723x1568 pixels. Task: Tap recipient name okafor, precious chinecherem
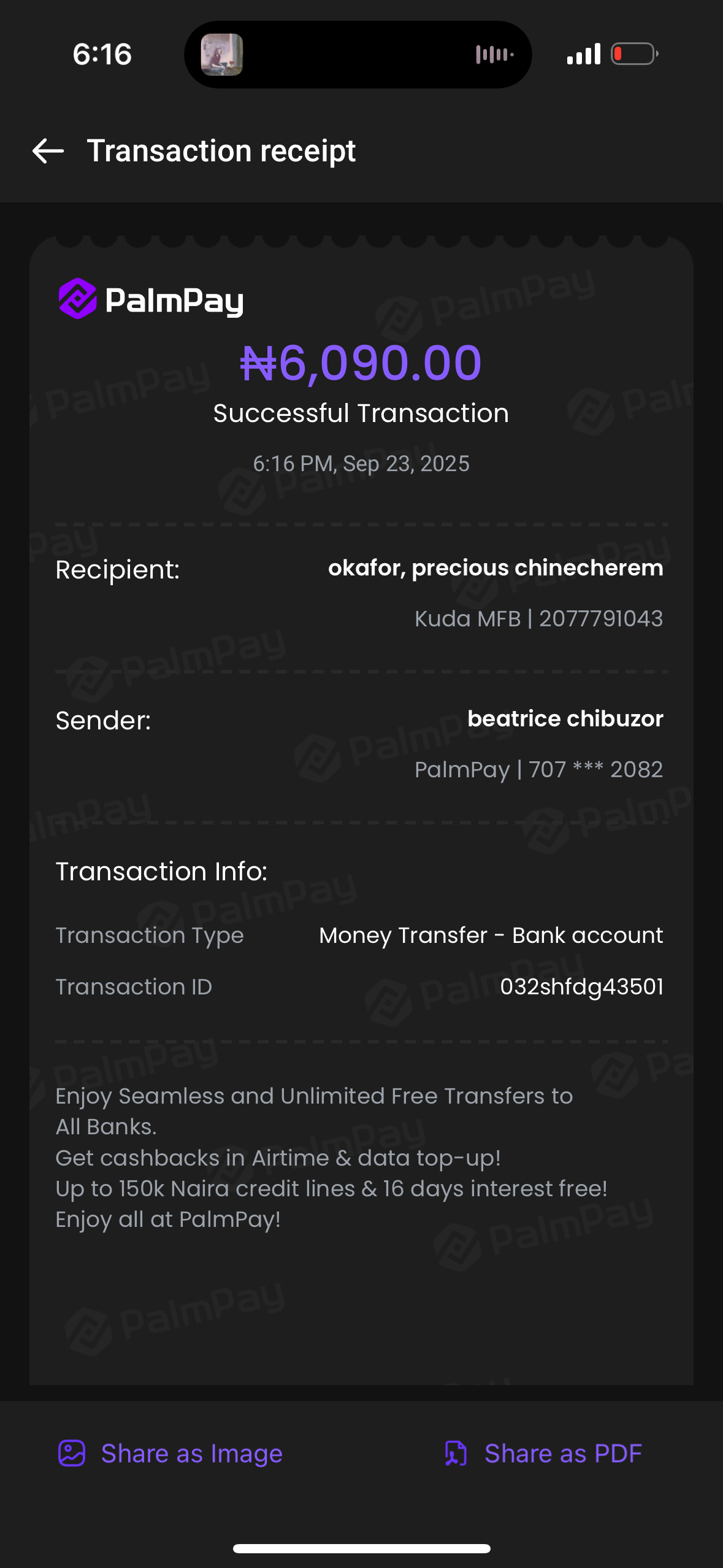tap(495, 568)
